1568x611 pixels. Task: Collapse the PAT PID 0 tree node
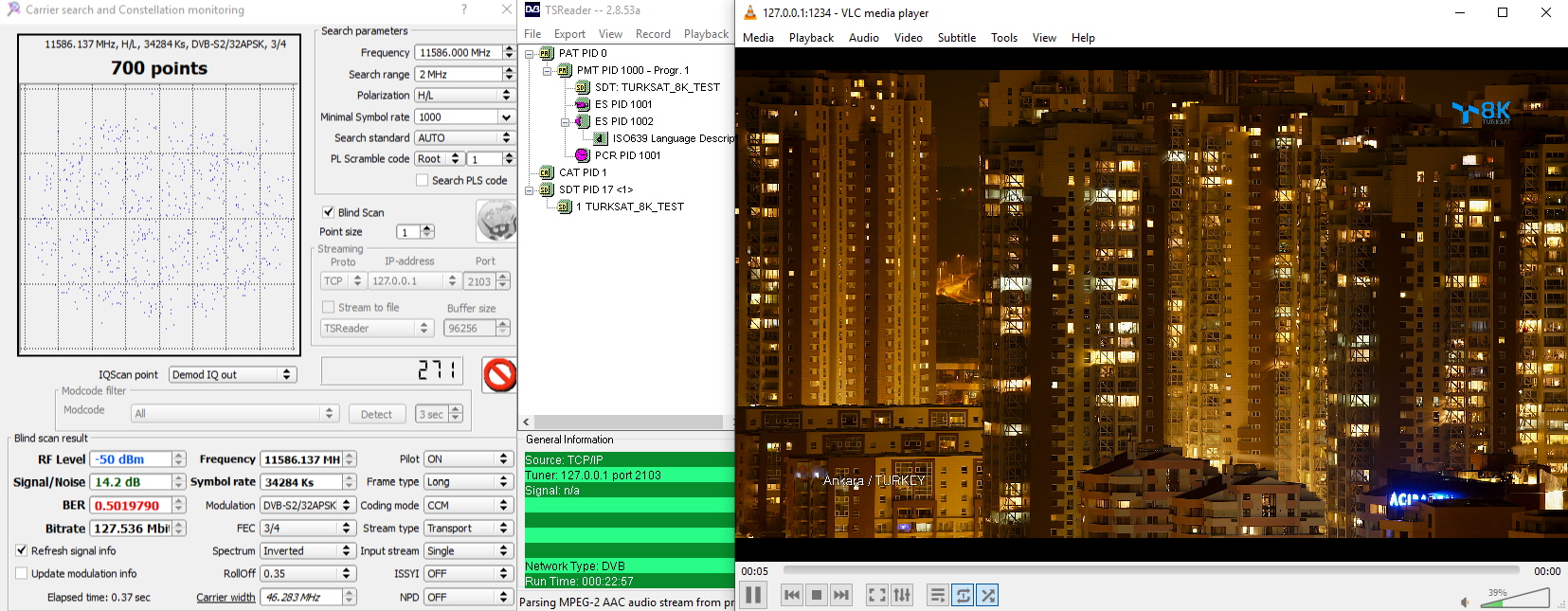530,53
